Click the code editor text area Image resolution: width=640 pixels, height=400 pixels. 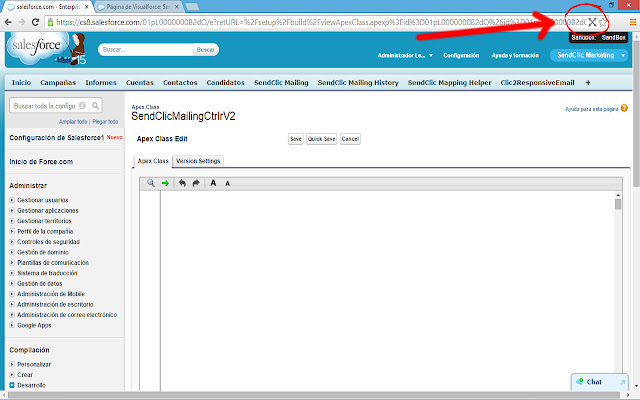click(387, 291)
